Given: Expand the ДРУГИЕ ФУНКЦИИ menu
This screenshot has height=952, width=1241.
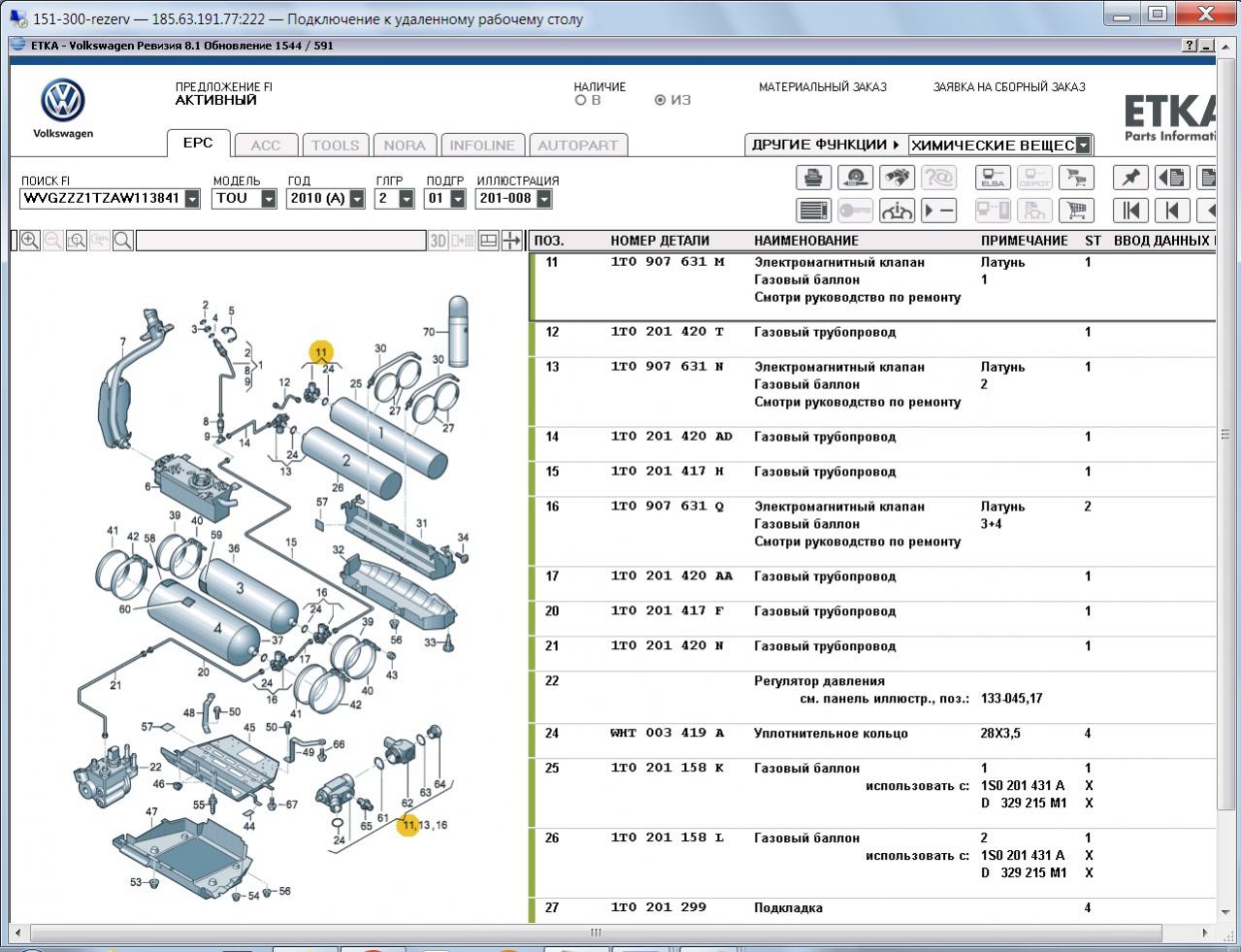Looking at the screenshot, I should pos(825,145).
